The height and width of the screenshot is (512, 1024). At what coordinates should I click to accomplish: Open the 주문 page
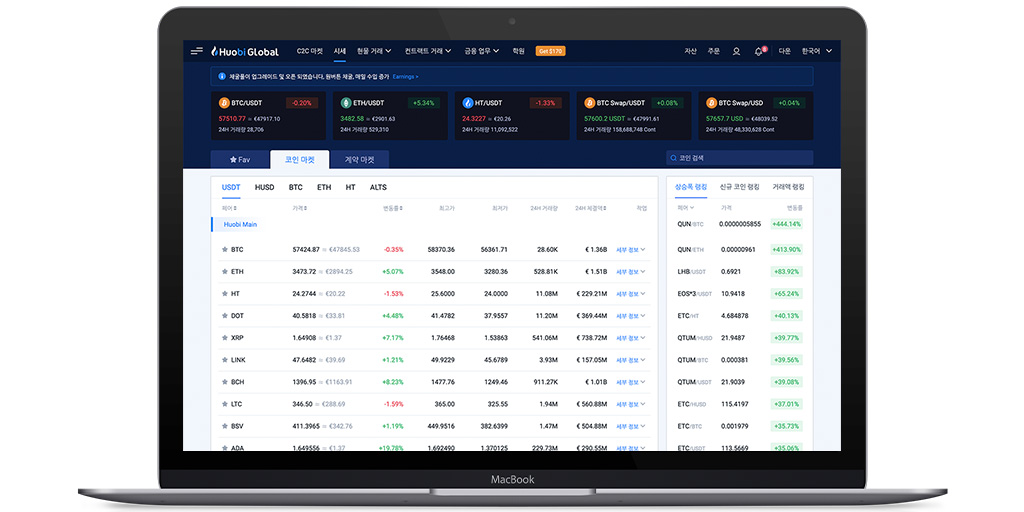[x=713, y=51]
